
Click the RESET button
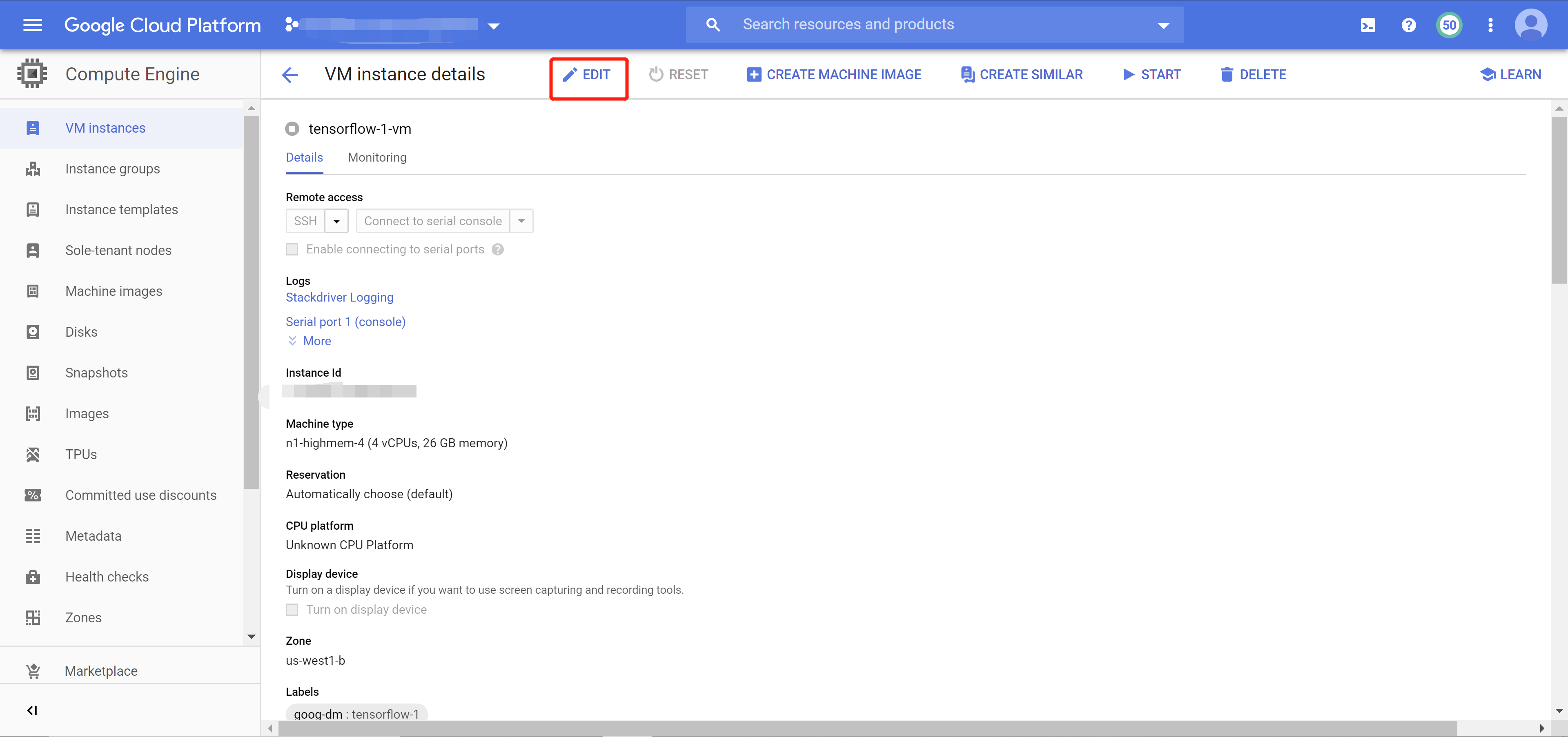point(678,75)
